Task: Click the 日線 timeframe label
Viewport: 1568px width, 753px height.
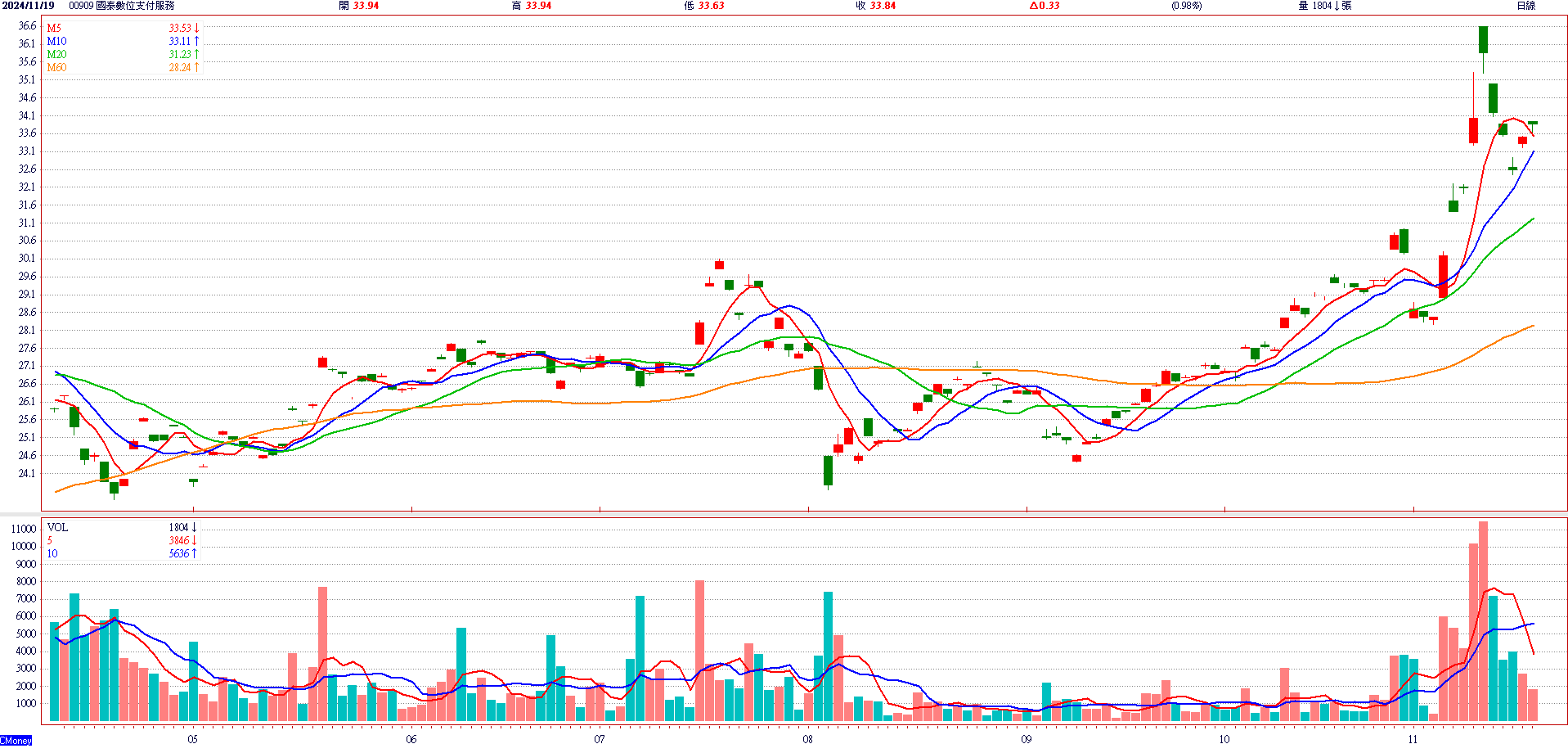Action: (x=1525, y=6)
